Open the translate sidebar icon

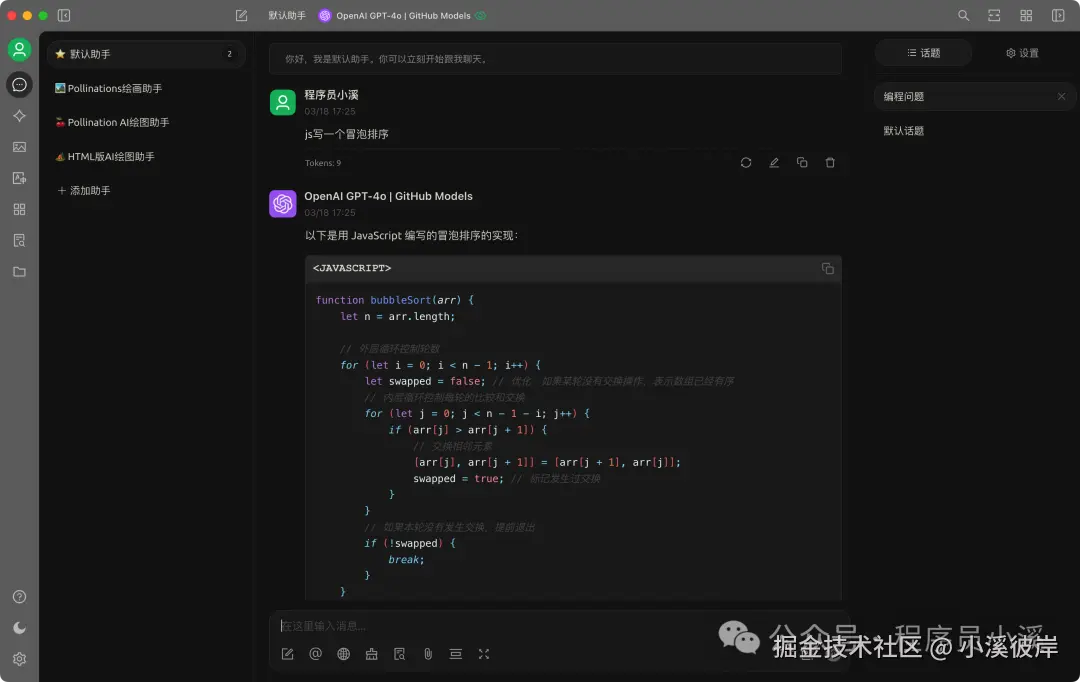(19, 178)
